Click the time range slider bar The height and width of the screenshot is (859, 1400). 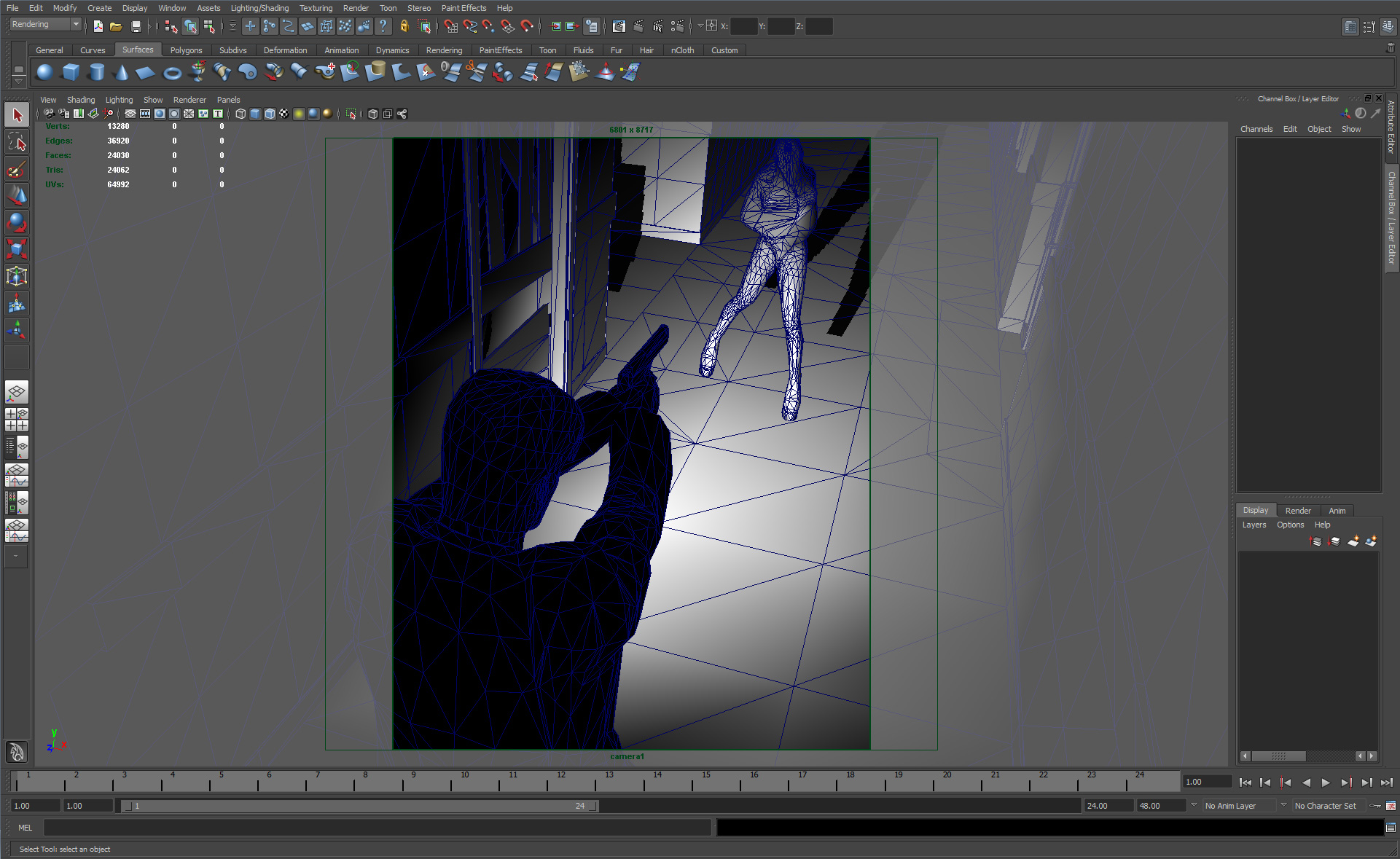[x=360, y=806]
